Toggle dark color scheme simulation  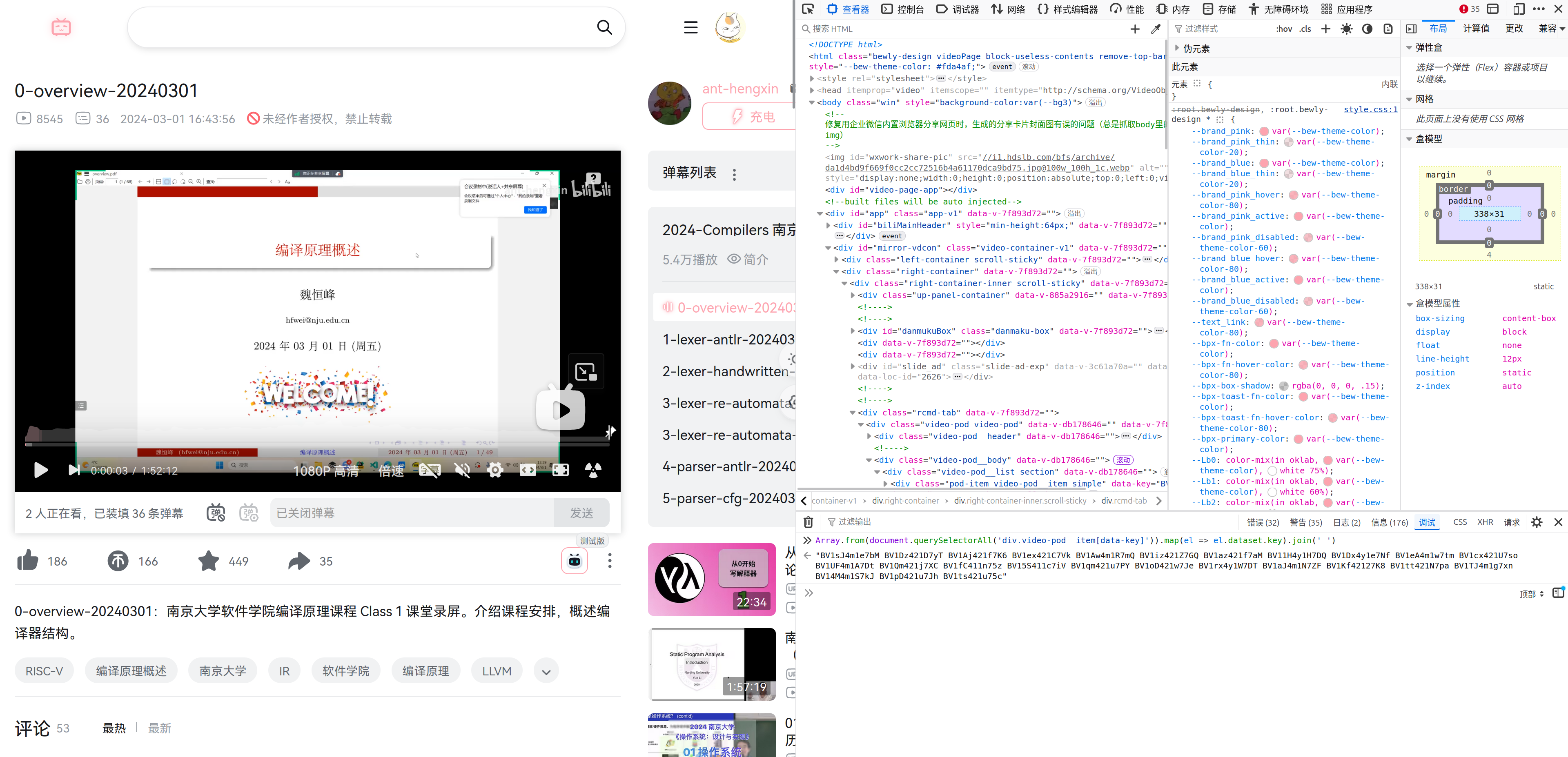tap(1367, 29)
